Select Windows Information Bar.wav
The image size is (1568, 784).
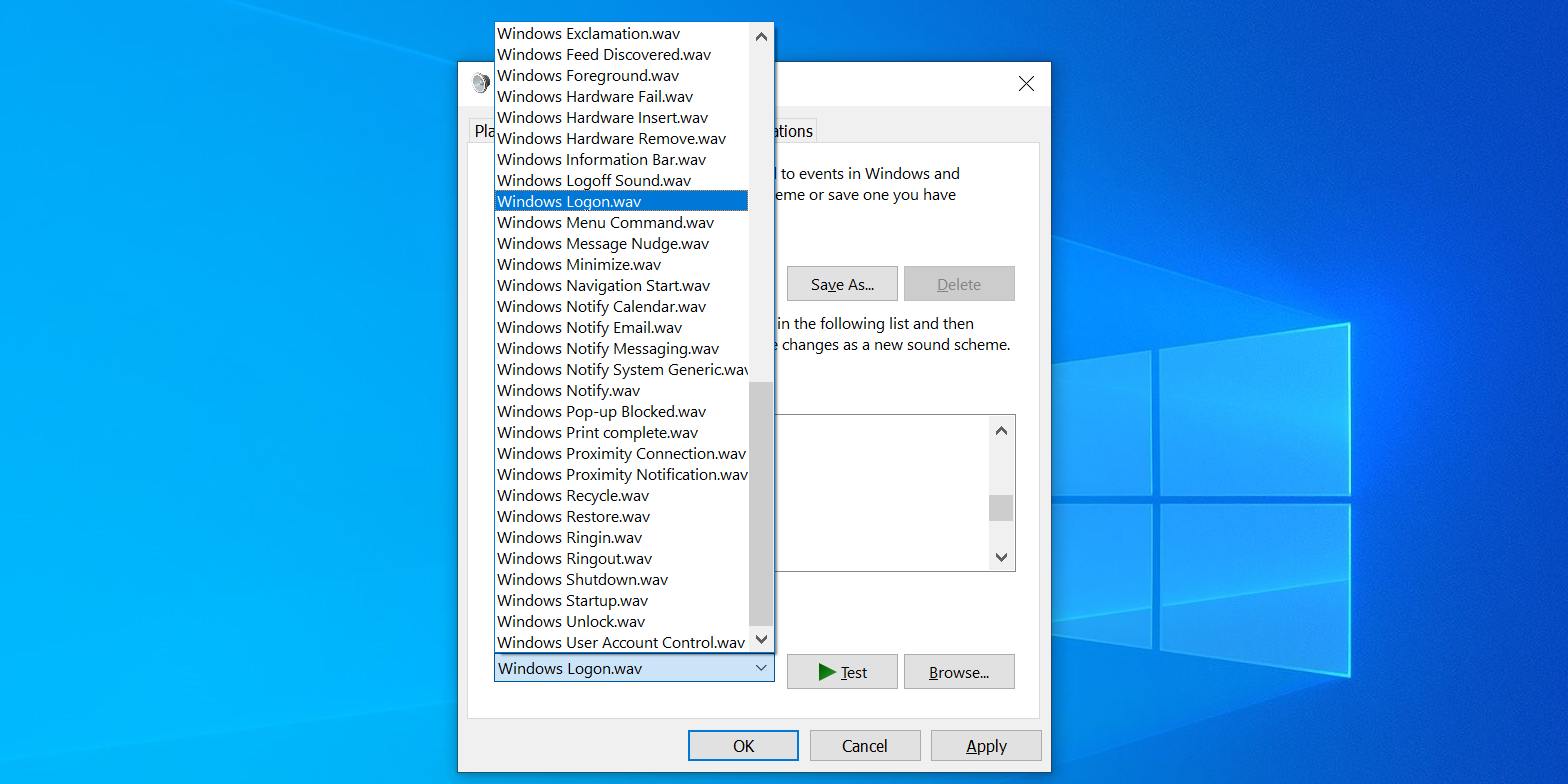pyautogui.click(x=622, y=160)
